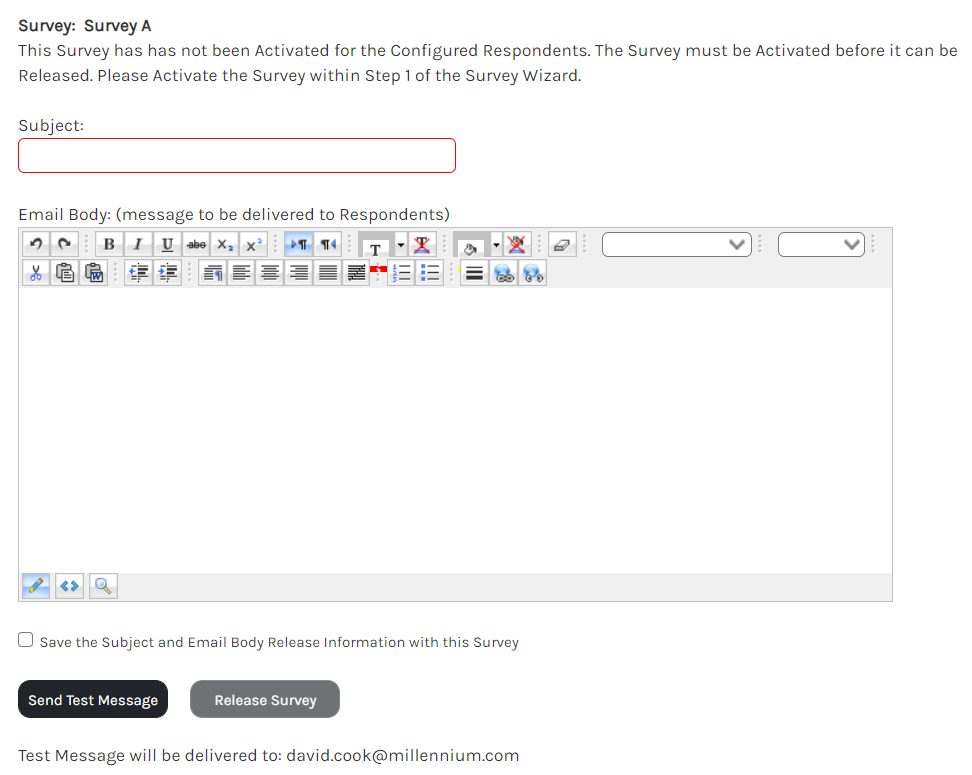Click the Superscript icon
This screenshot has height=775, width=972.
tap(254, 245)
